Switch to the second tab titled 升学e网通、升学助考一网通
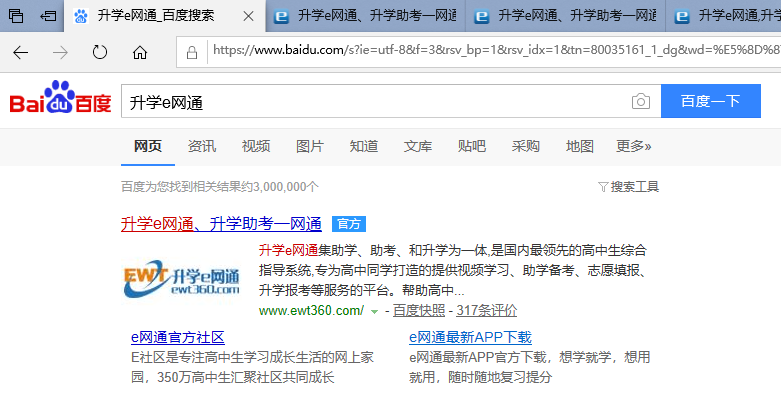Image resolution: width=782 pixels, height=406 pixels. (365, 16)
